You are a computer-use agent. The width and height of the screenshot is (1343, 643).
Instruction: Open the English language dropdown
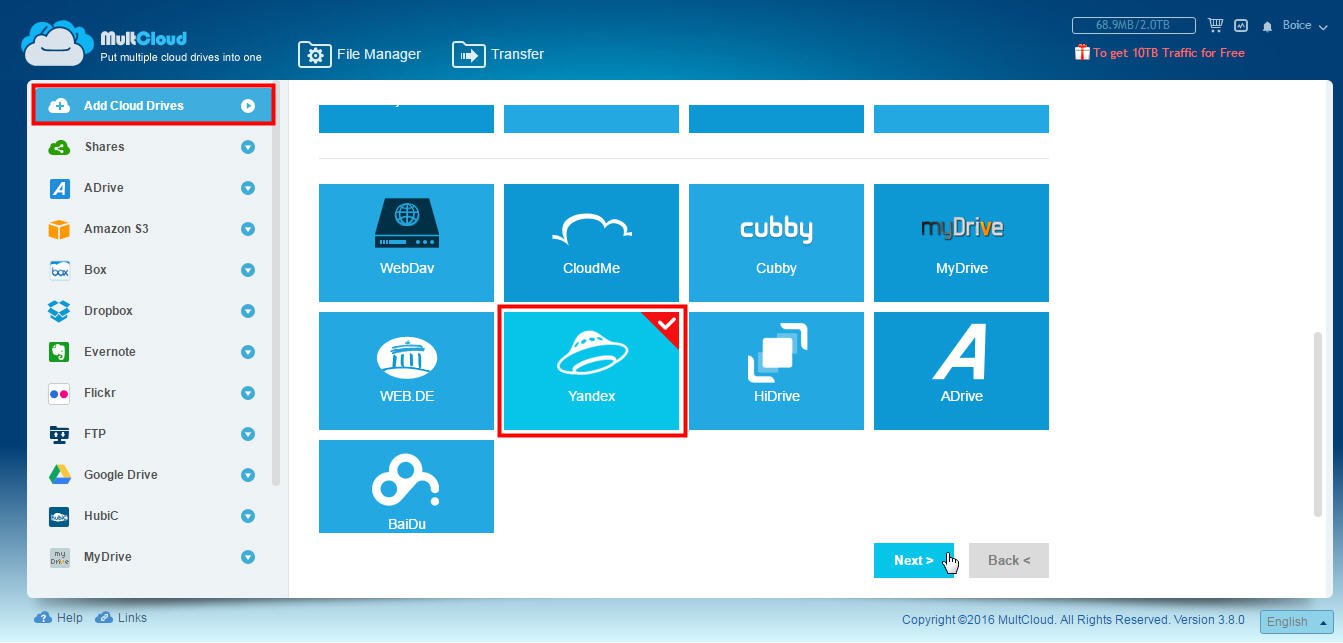pyautogui.click(x=1296, y=622)
